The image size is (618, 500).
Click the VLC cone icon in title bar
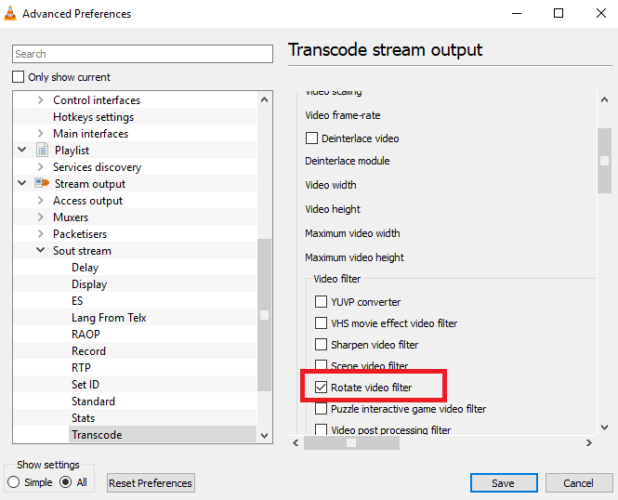tap(10, 13)
